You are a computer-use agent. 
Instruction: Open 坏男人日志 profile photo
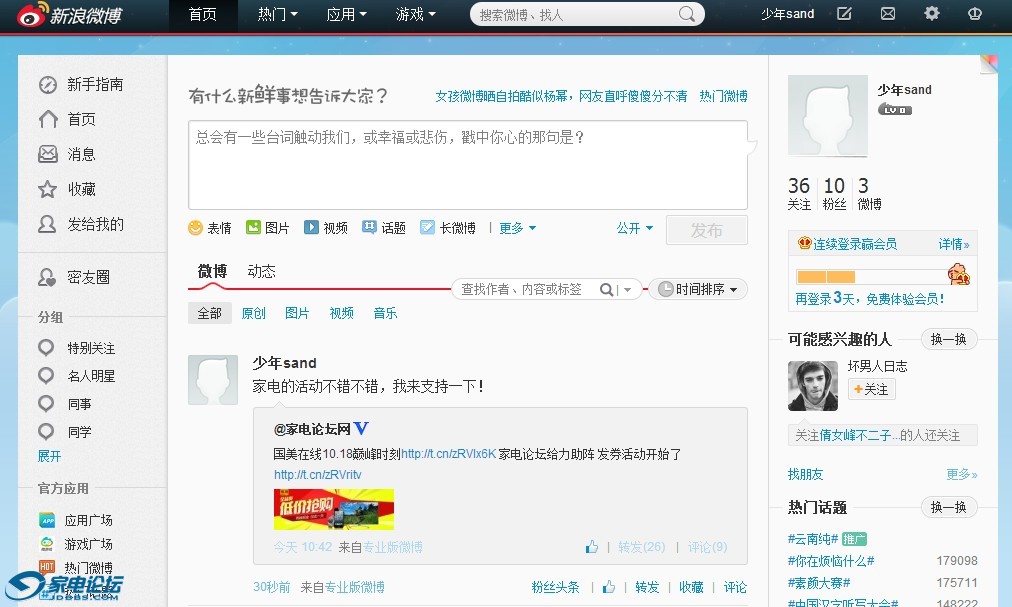pyautogui.click(x=813, y=386)
